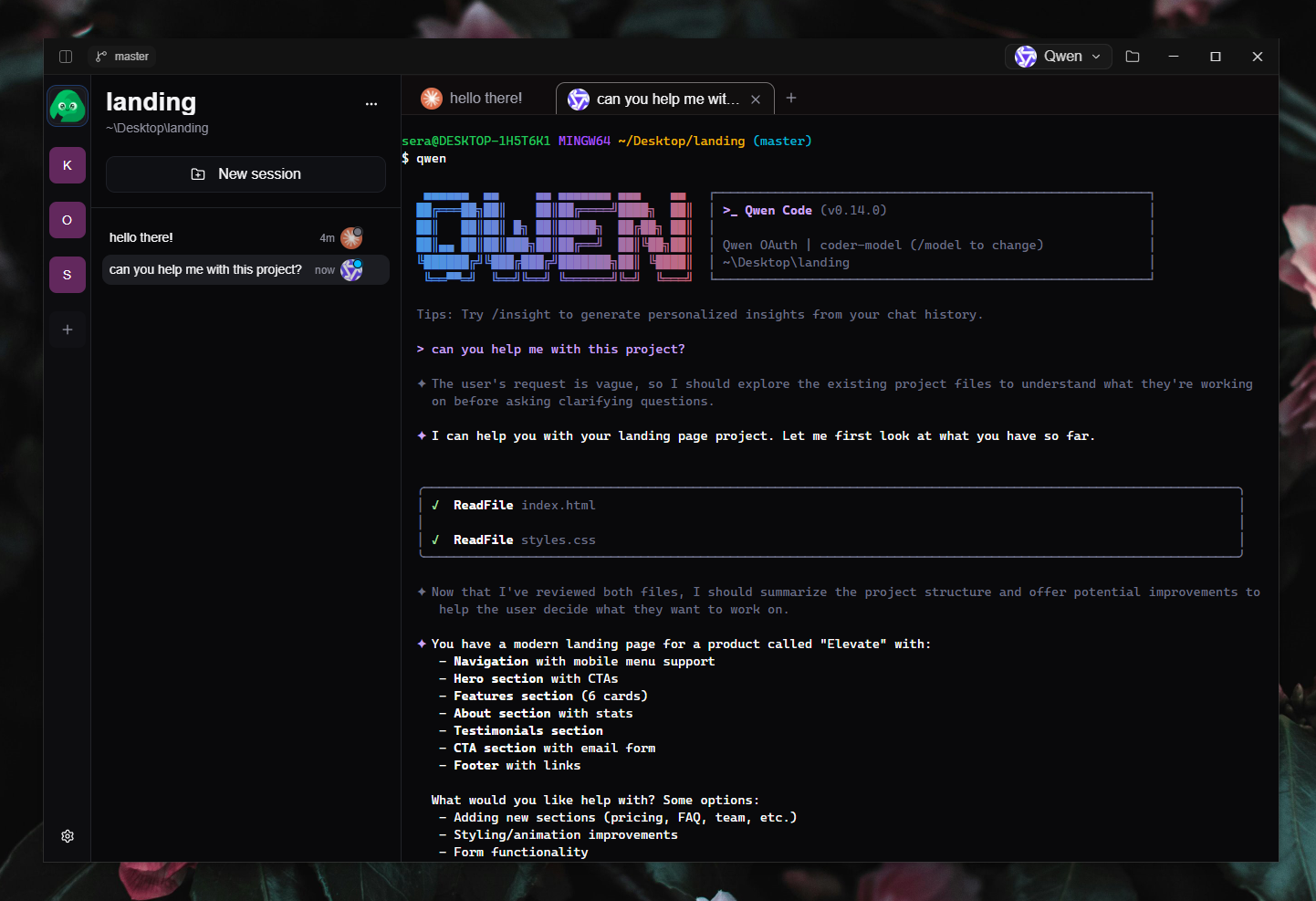Click the master git branch badge
The width and height of the screenshot is (1316, 901).
tap(121, 56)
